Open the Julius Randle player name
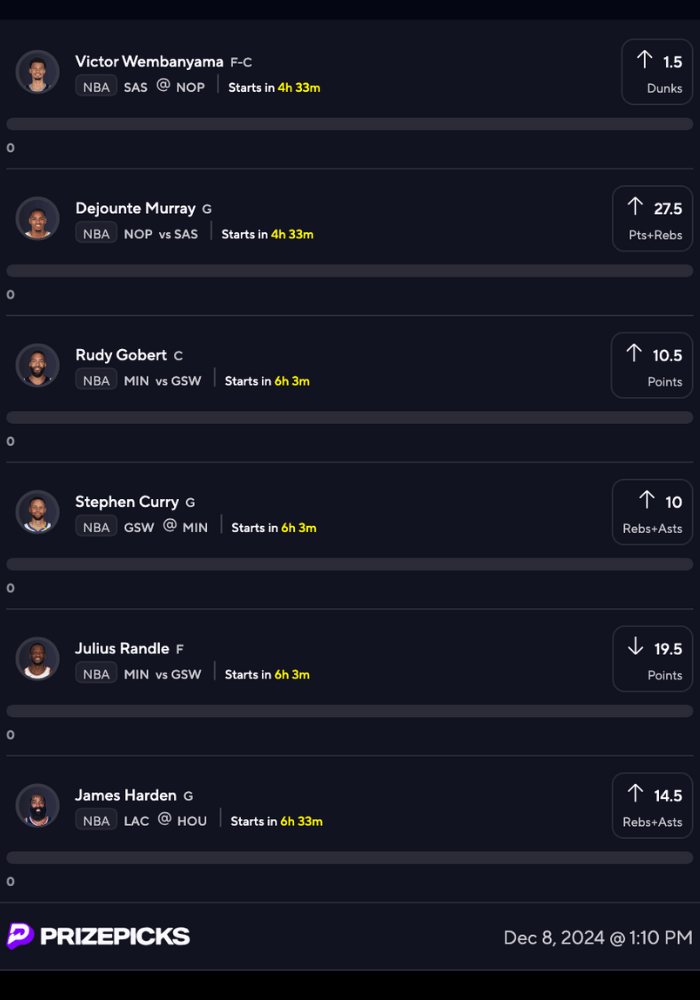 (x=122, y=648)
